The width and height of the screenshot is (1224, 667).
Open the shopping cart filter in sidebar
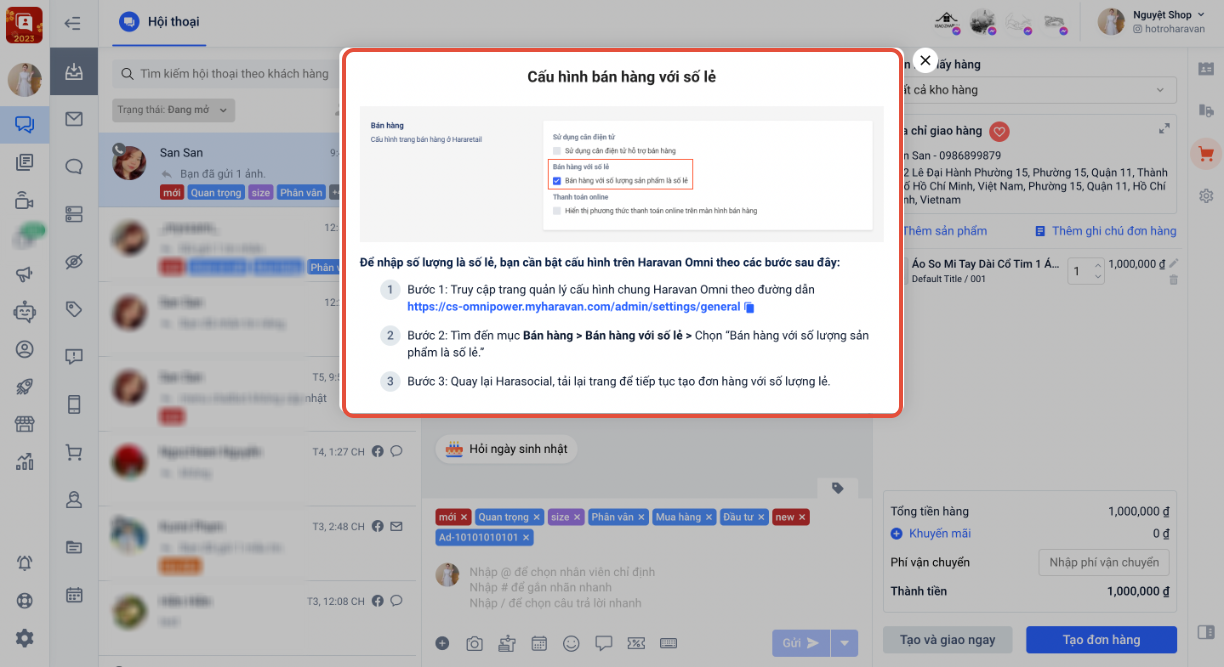[x=74, y=452]
